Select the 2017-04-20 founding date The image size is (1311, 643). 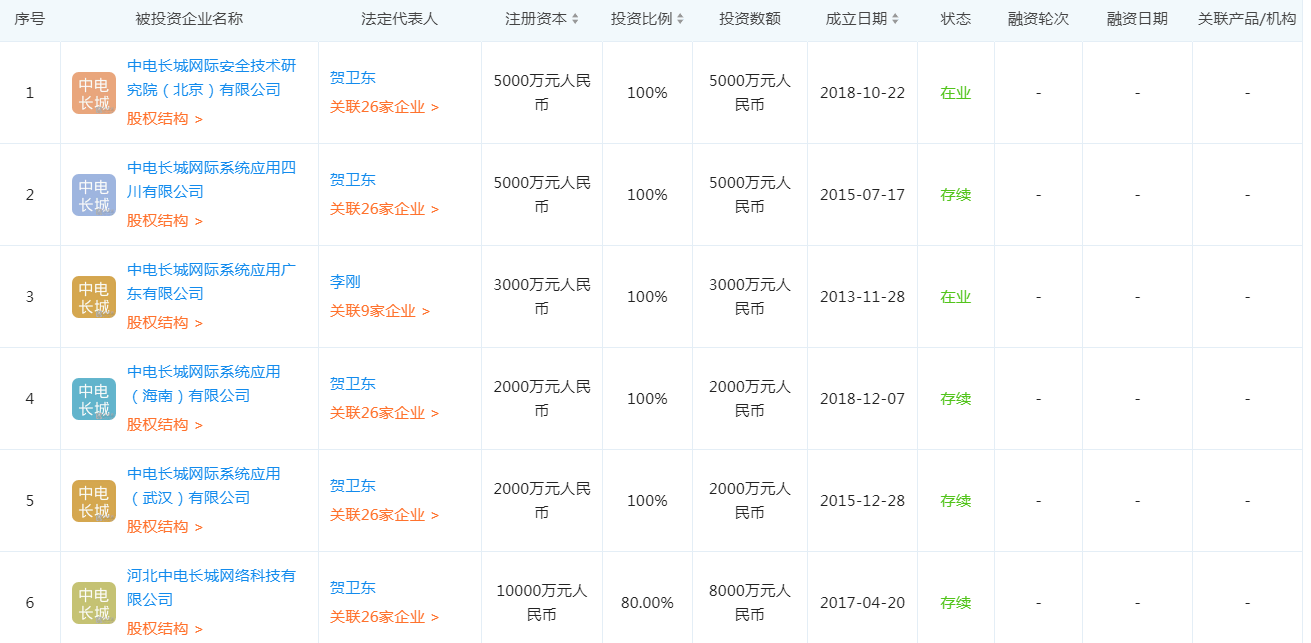pos(862,603)
